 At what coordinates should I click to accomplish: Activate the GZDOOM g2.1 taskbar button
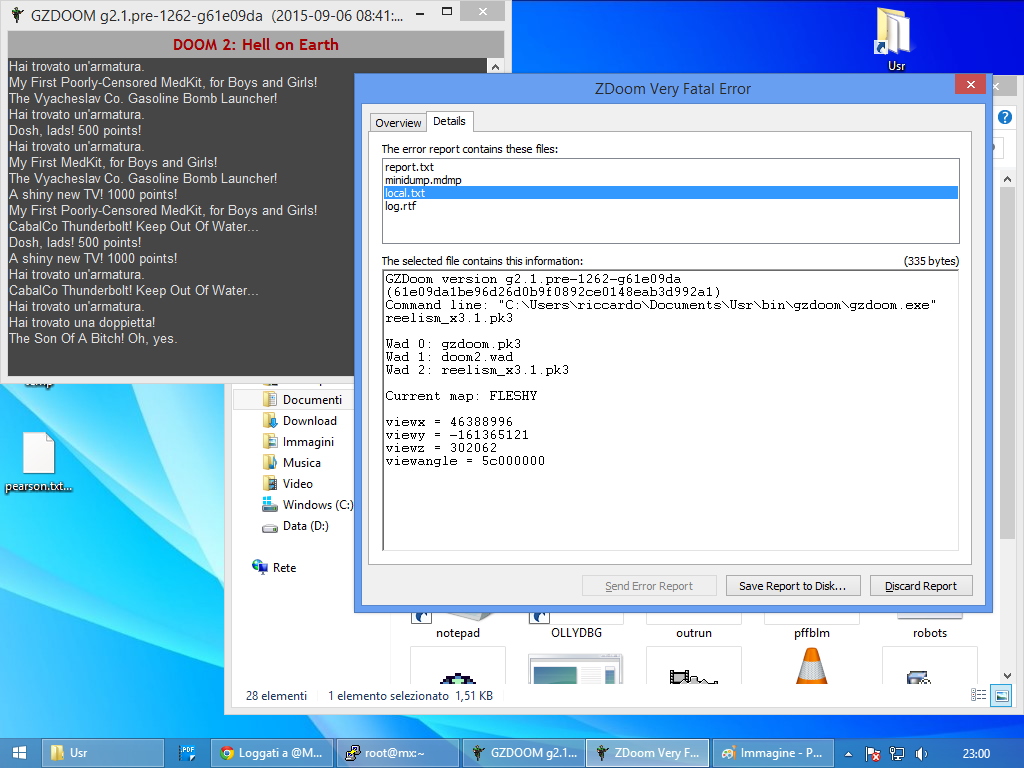pyautogui.click(x=524, y=753)
